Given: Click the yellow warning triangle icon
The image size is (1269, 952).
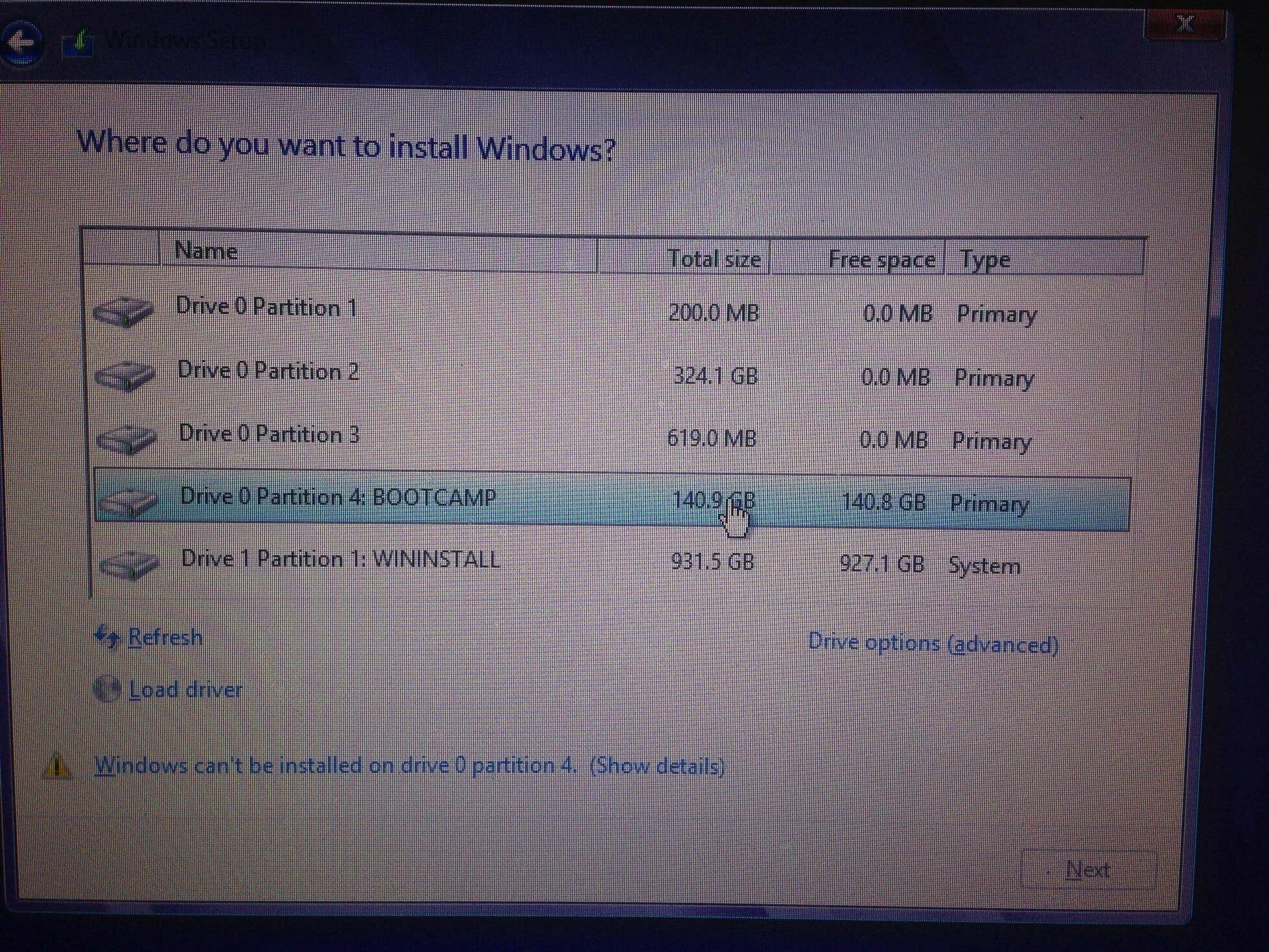Looking at the screenshot, I should click(56, 765).
